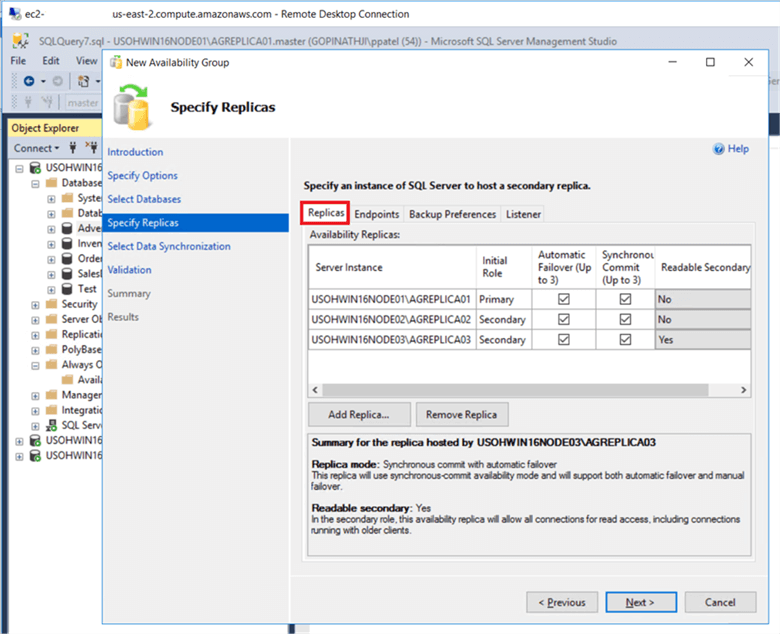780x634 pixels.
Task: Collapse the Always On node in the tree
Action: pyautogui.click(x=36, y=365)
